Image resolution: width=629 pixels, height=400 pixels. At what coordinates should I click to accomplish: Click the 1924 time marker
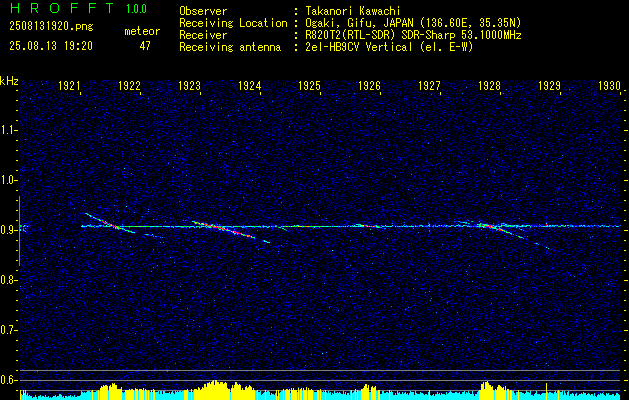tap(250, 86)
